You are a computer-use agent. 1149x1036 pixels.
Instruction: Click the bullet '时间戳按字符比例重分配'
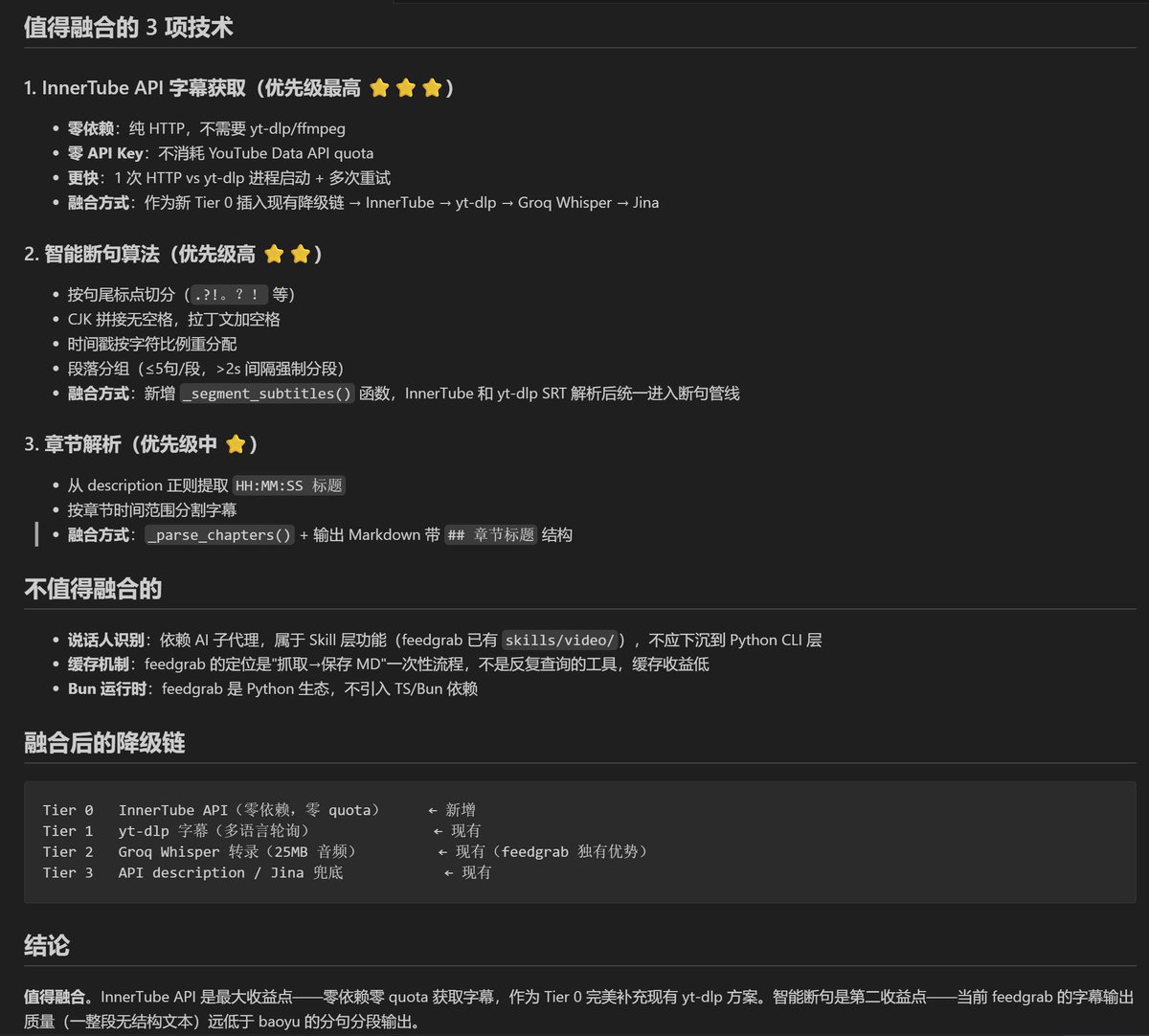coord(151,344)
